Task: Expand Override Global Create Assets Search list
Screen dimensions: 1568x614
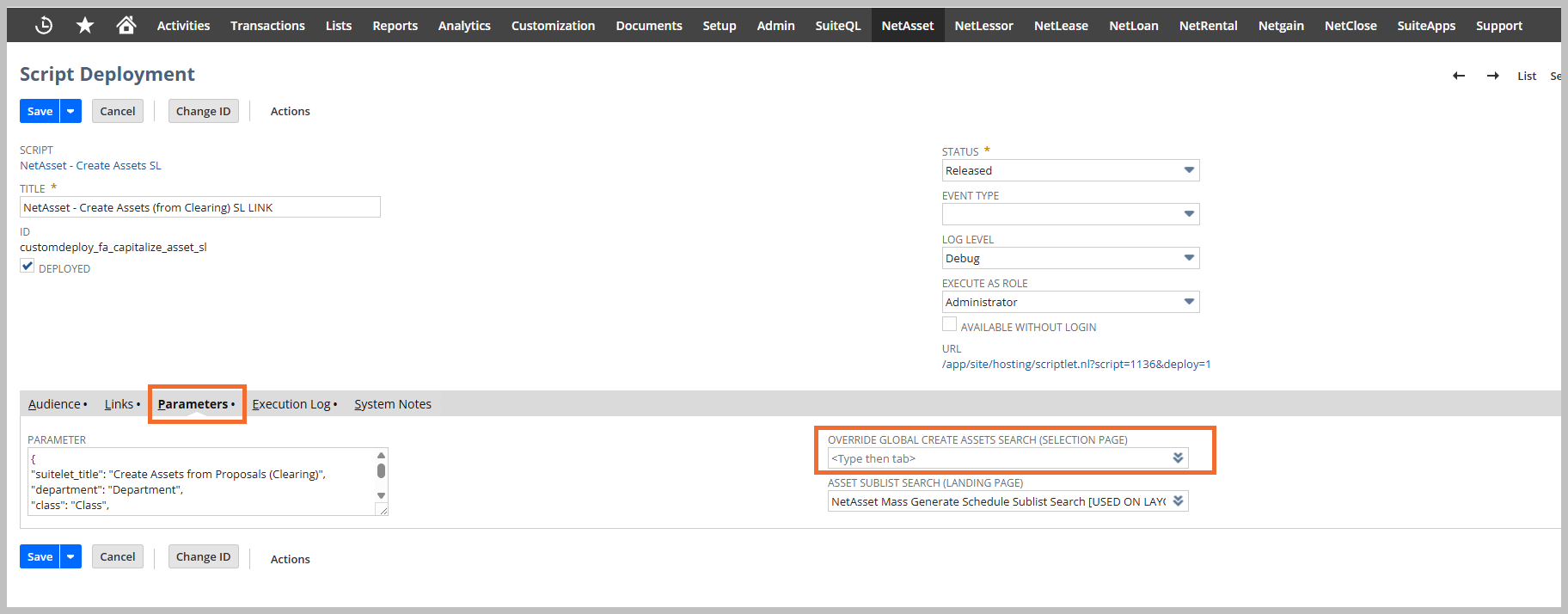Action: coord(1179,458)
